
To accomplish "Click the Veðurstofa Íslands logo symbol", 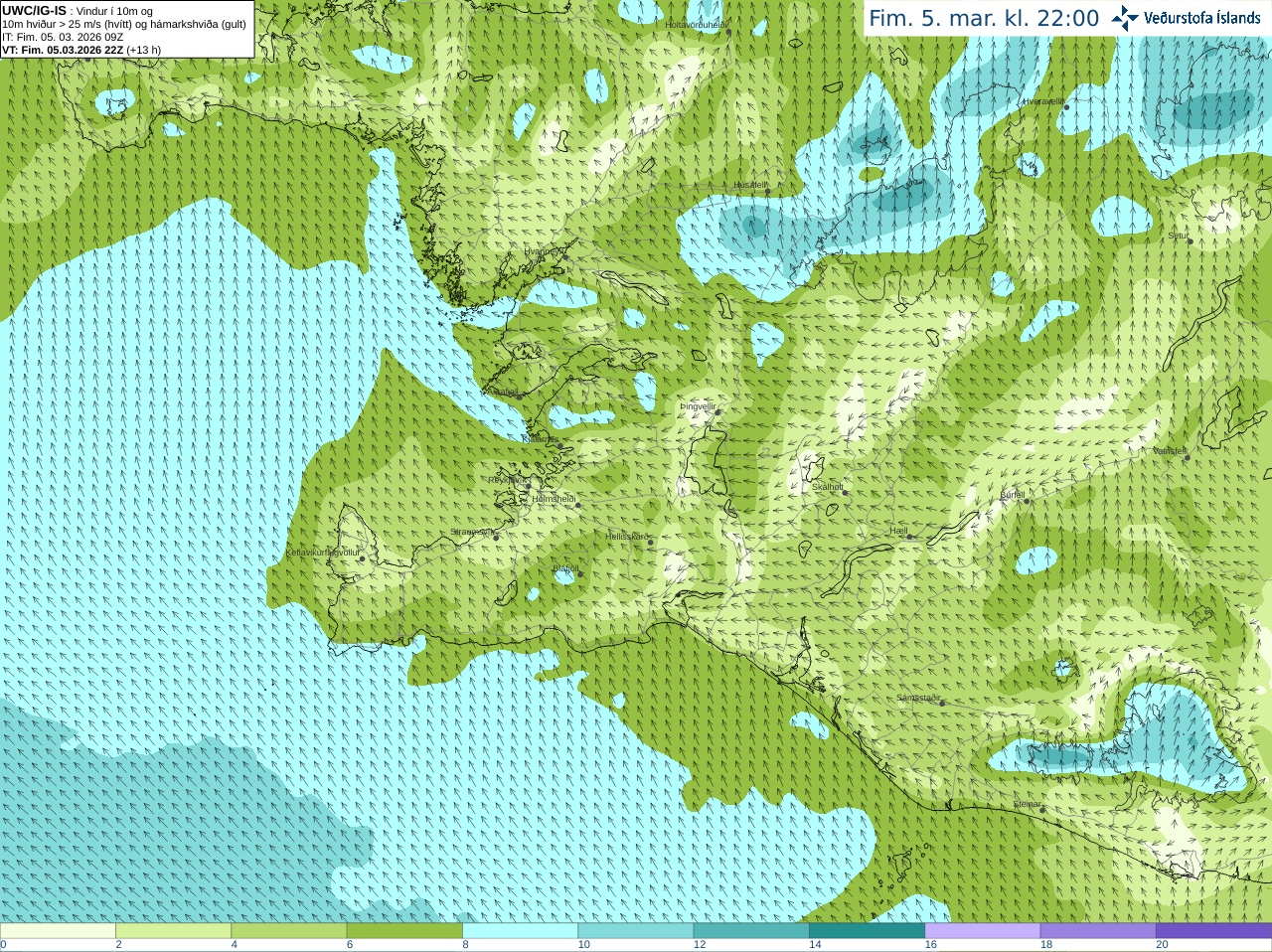I will point(1125,18).
